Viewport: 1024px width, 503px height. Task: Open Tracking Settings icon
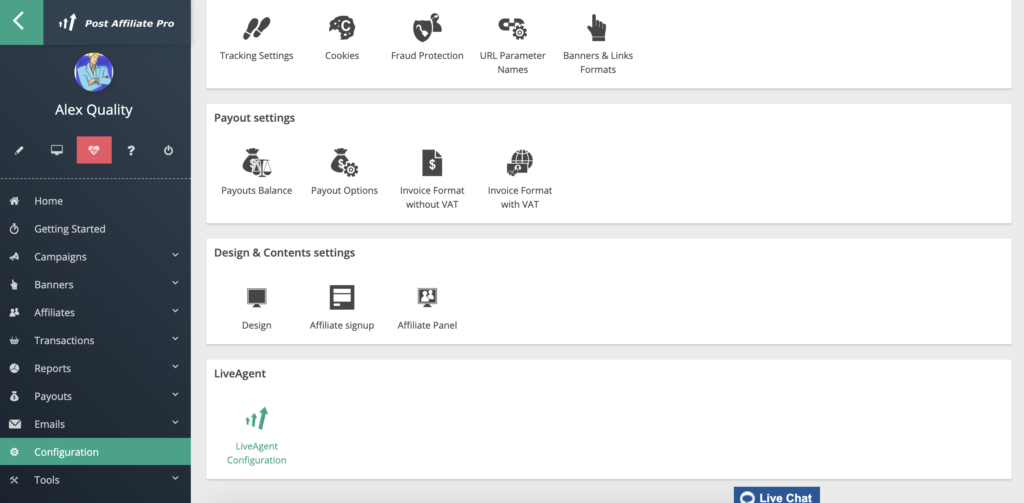[257, 29]
